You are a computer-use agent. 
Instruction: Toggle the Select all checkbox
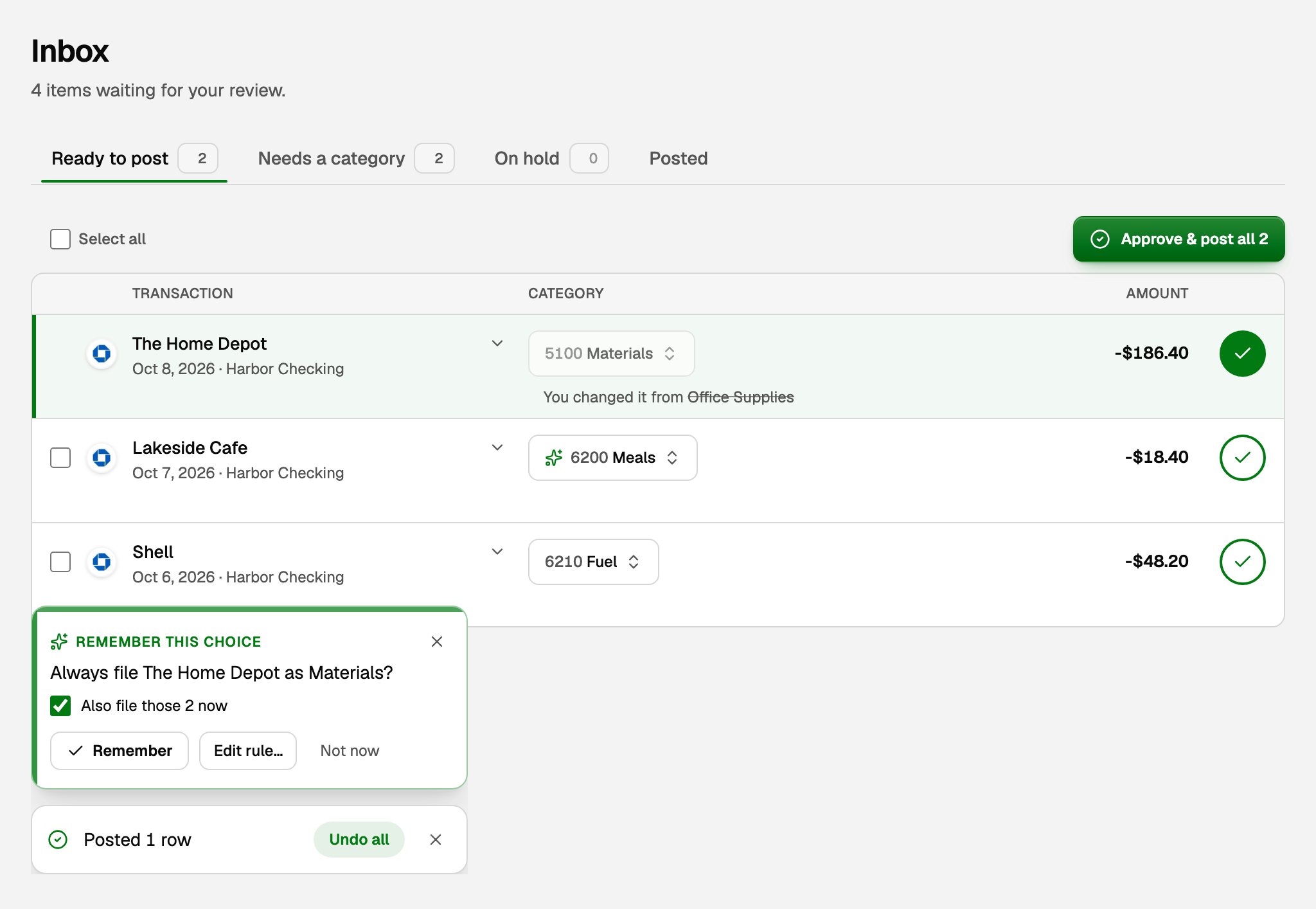click(60, 239)
